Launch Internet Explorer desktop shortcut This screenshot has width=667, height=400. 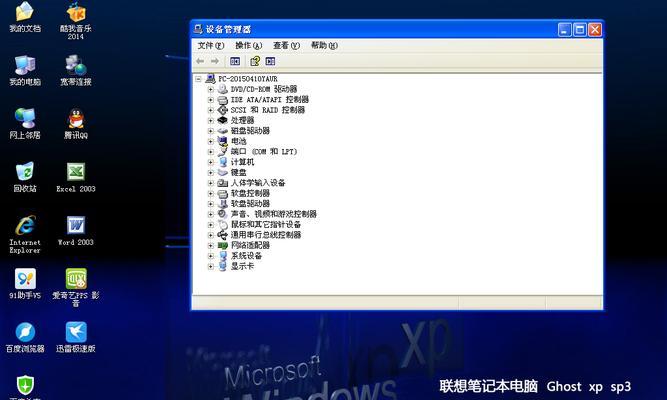click(x=25, y=234)
